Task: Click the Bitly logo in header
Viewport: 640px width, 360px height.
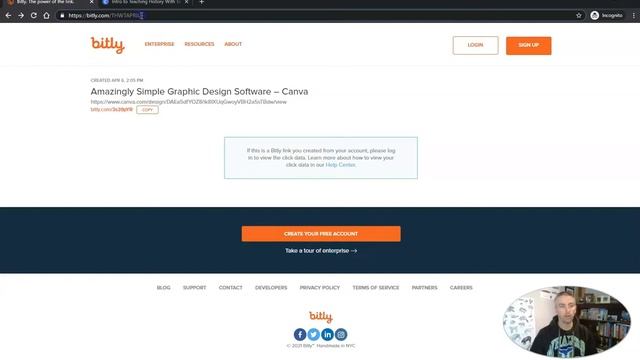Action: coord(107,45)
